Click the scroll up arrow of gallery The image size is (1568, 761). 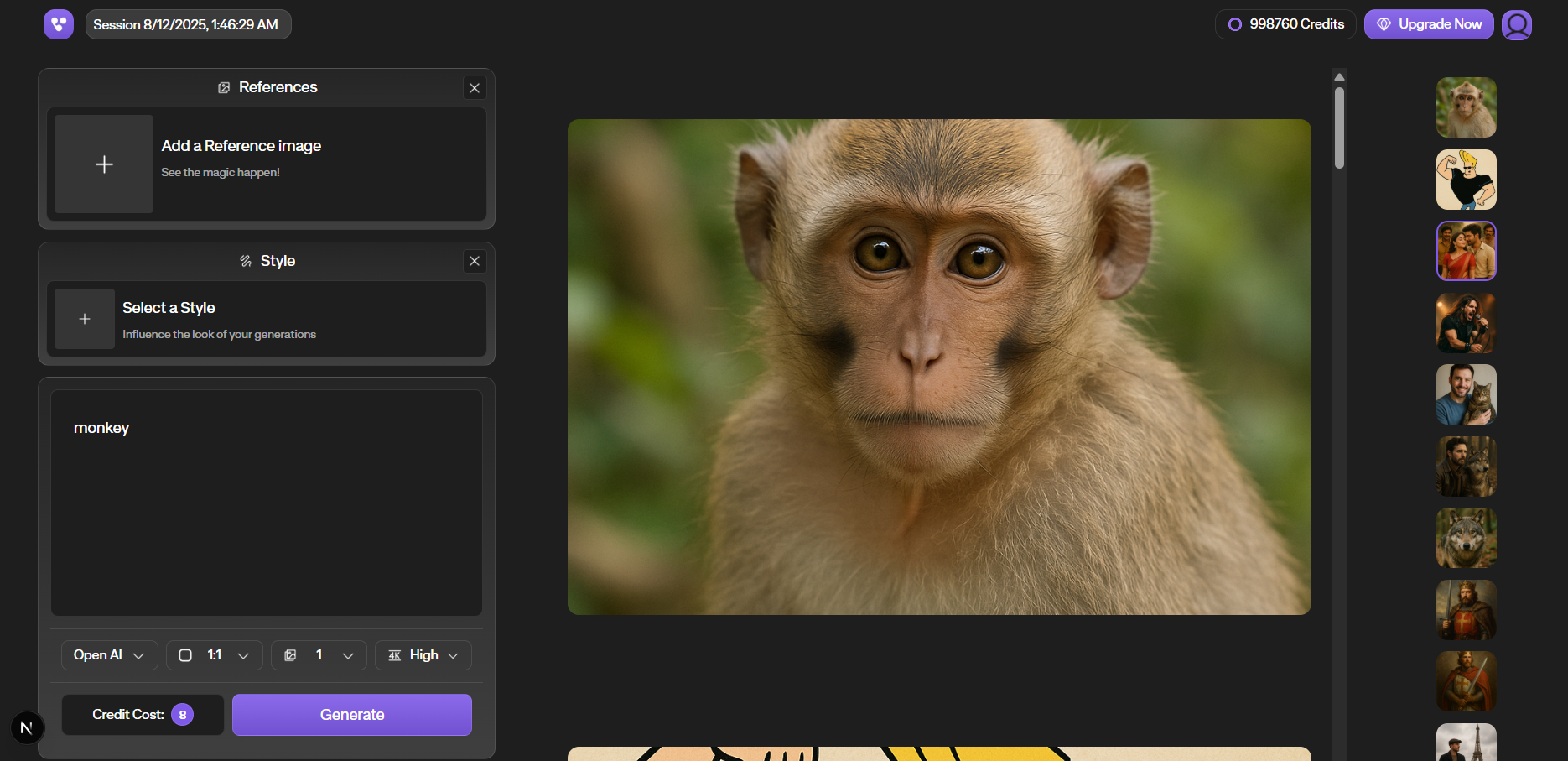pyautogui.click(x=1339, y=77)
